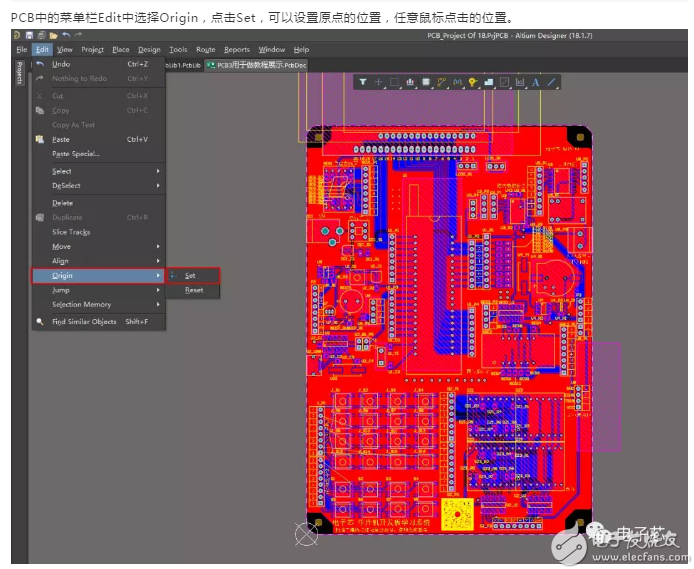
Task: Open the Tools menu
Action: (178, 50)
